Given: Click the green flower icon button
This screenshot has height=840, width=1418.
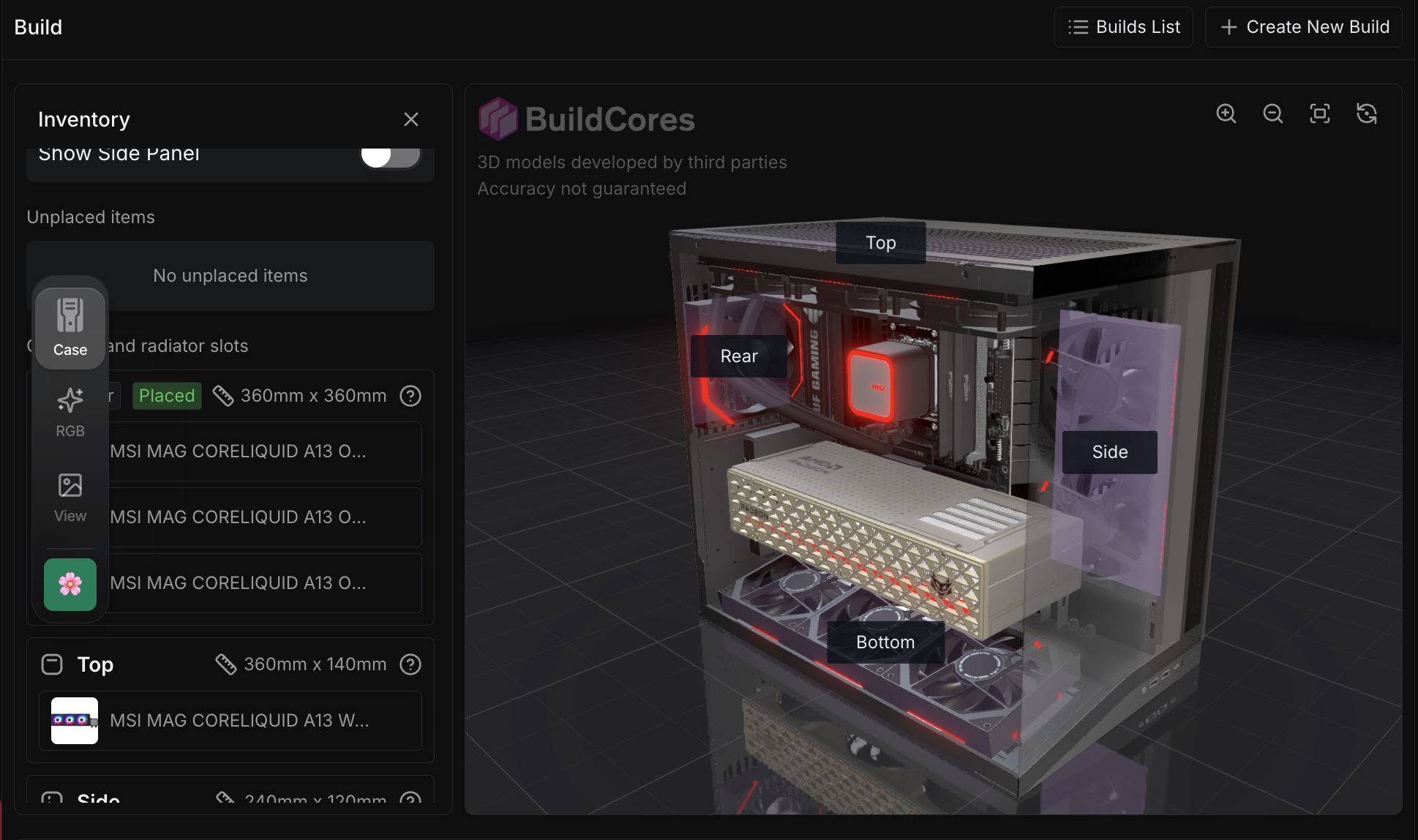Looking at the screenshot, I should coord(70,585).
